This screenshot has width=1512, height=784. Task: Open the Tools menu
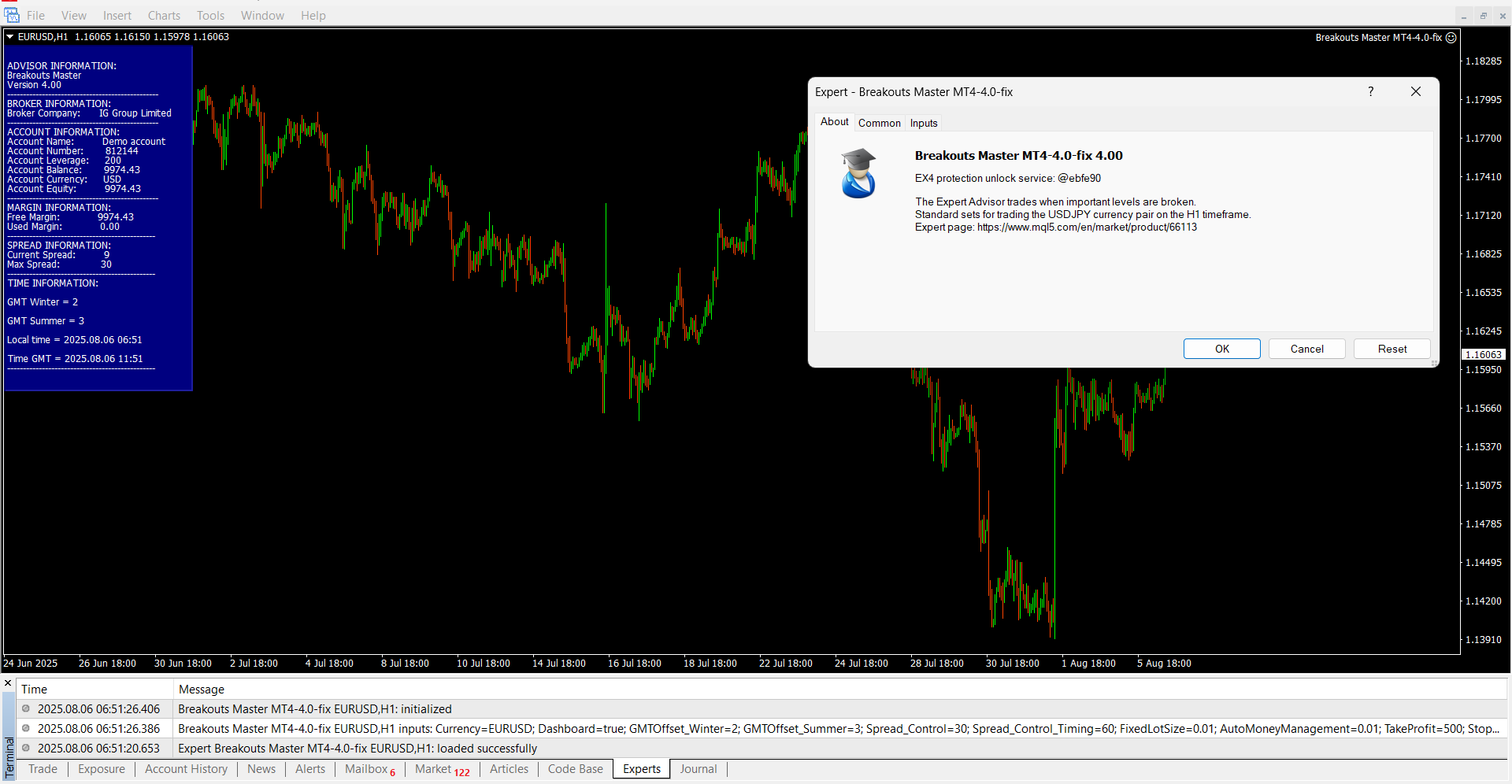[x=210, y=16]
